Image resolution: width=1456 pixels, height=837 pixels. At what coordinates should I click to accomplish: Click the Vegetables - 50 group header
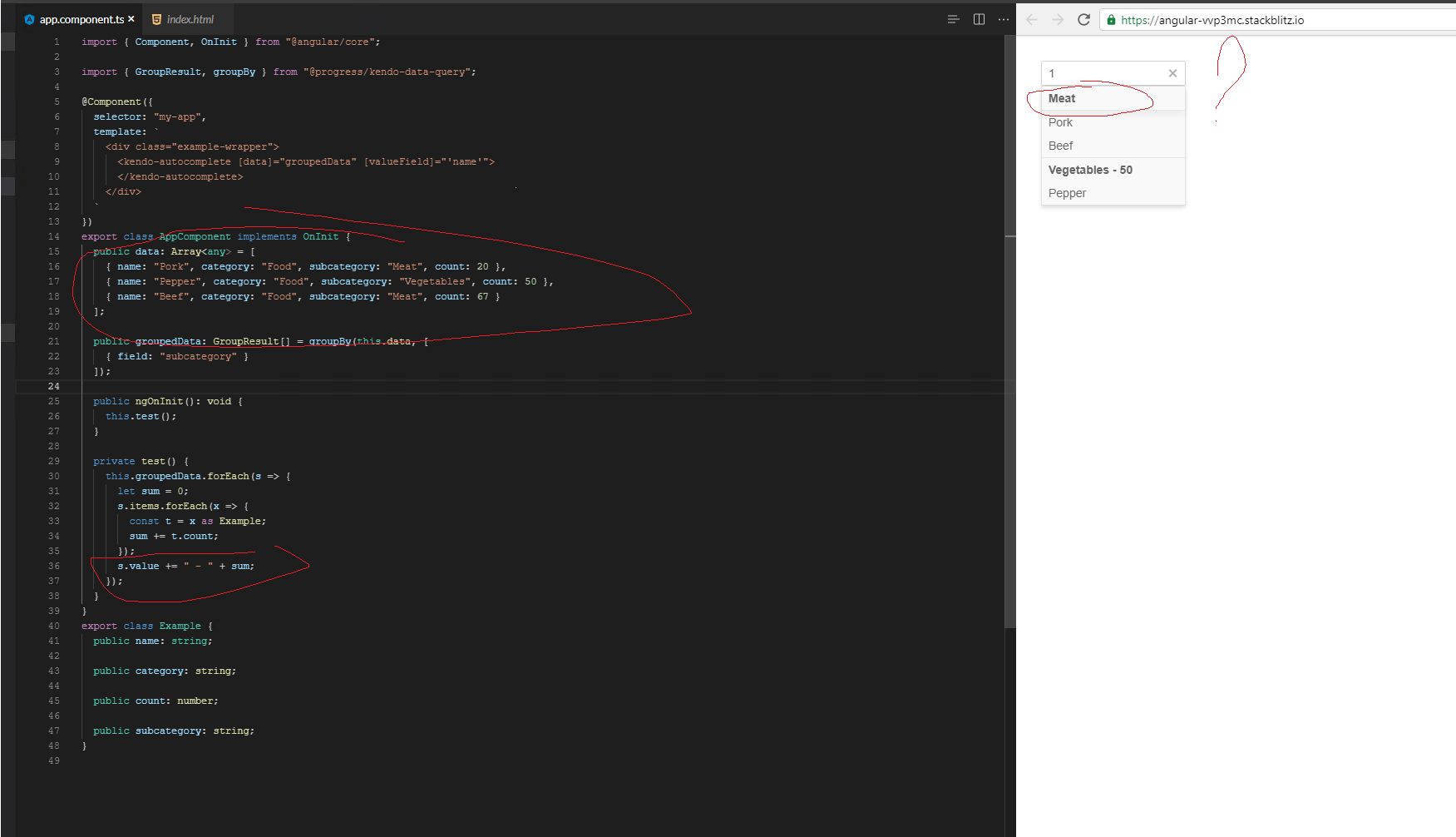point(1090,170)
